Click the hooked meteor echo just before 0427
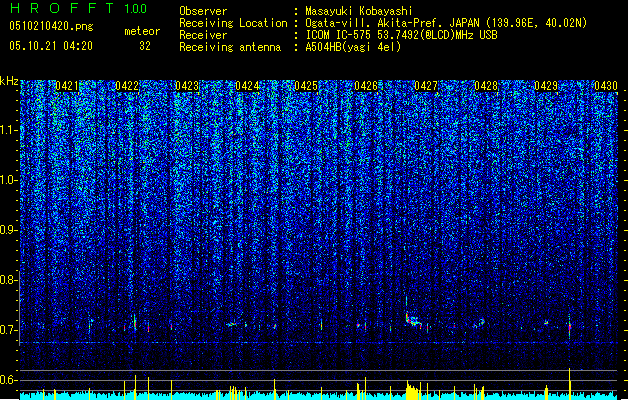The image size is (629, 400). click(x=413, y=318)
